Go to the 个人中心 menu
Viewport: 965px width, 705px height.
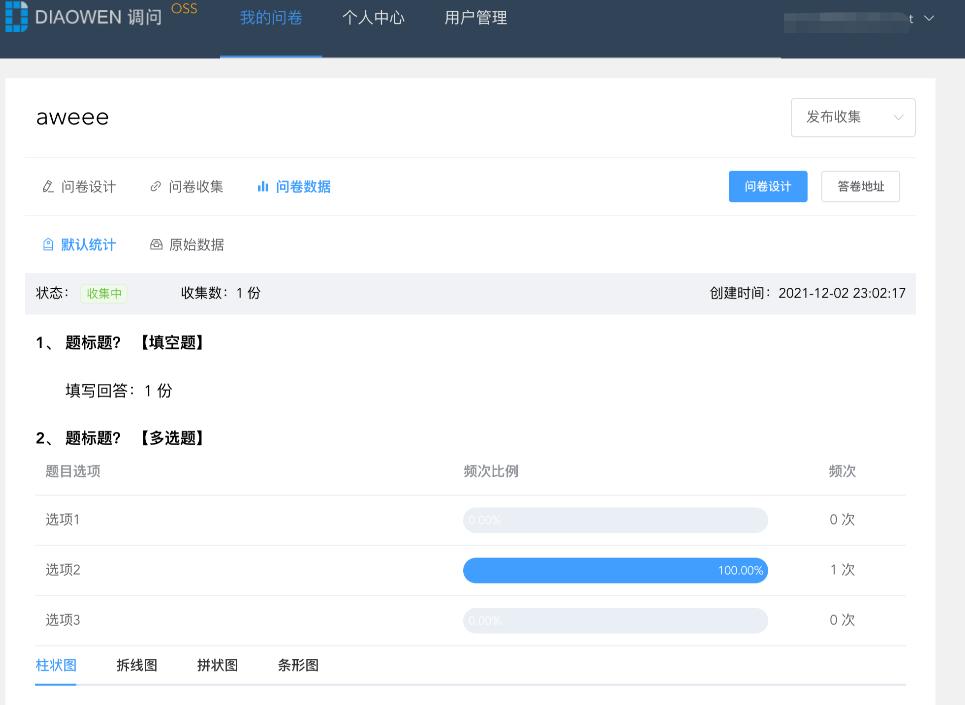[x=373, y=17]
